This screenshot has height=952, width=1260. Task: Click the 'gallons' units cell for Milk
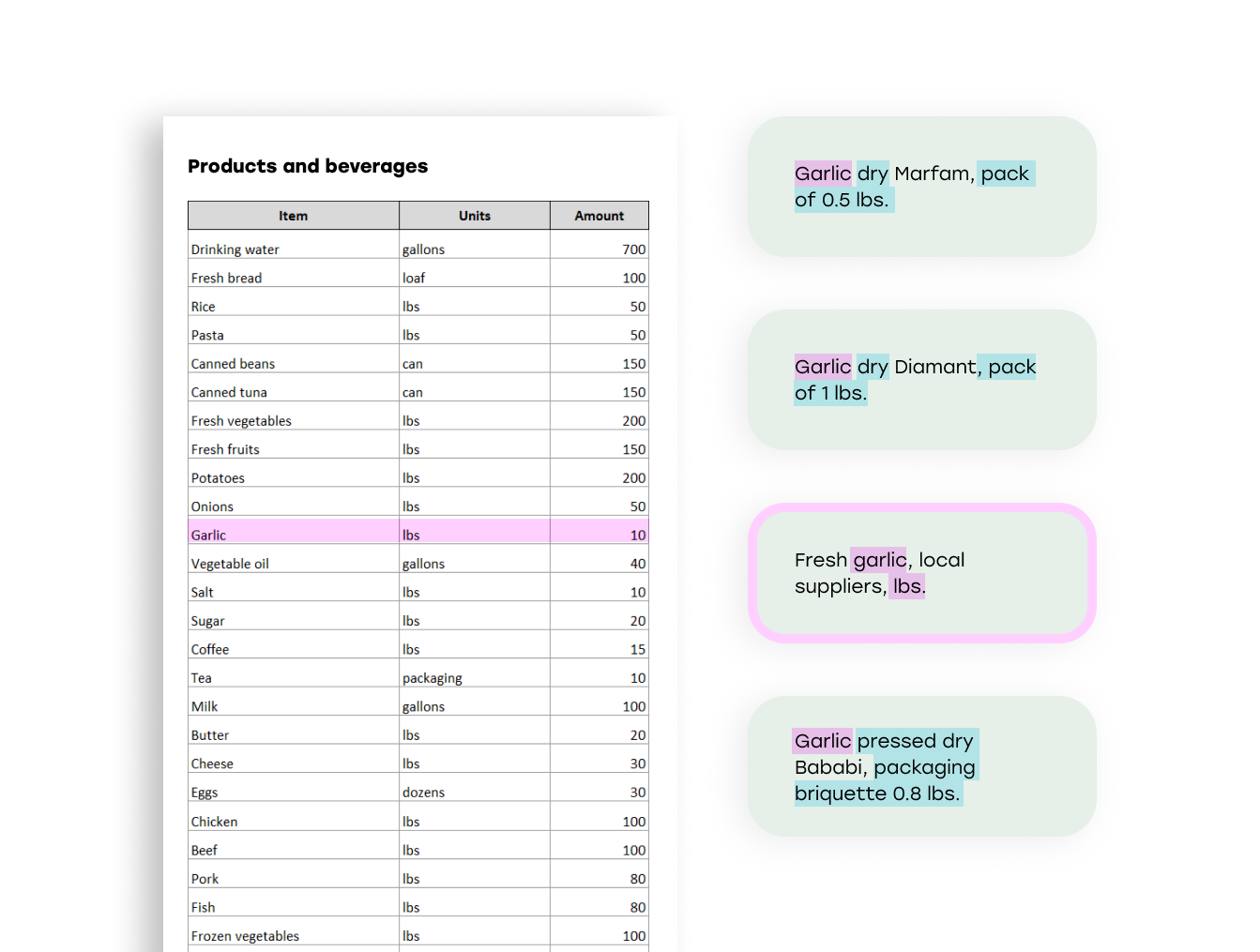click(475, 703)
